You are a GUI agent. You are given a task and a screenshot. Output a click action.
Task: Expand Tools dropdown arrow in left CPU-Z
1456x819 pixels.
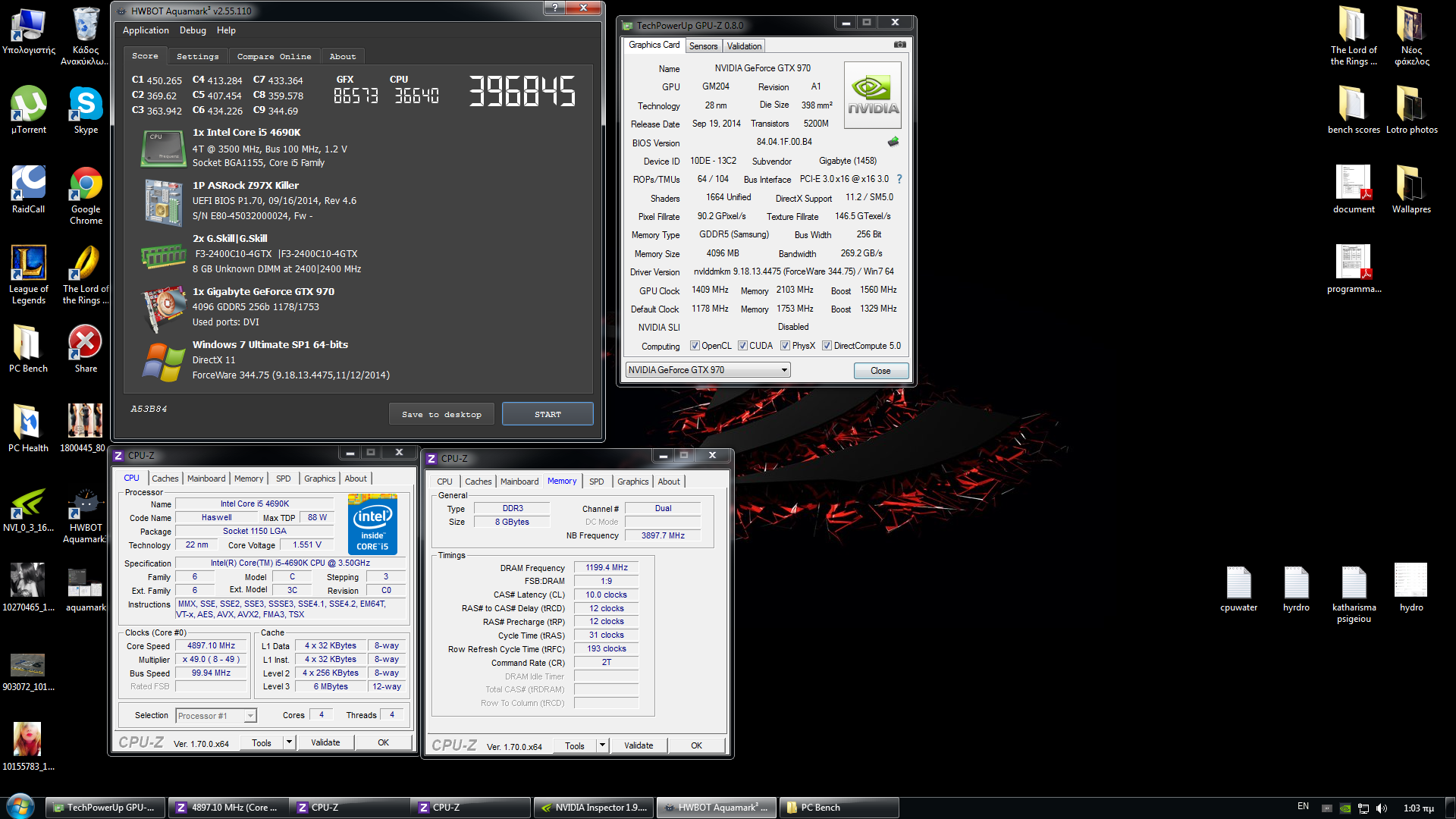point(289,742)
